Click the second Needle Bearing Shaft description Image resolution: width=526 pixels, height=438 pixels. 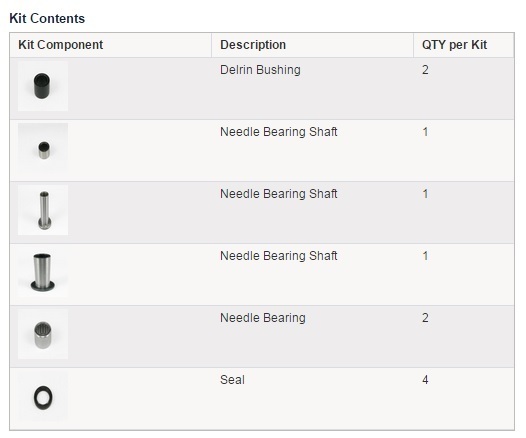278,194
